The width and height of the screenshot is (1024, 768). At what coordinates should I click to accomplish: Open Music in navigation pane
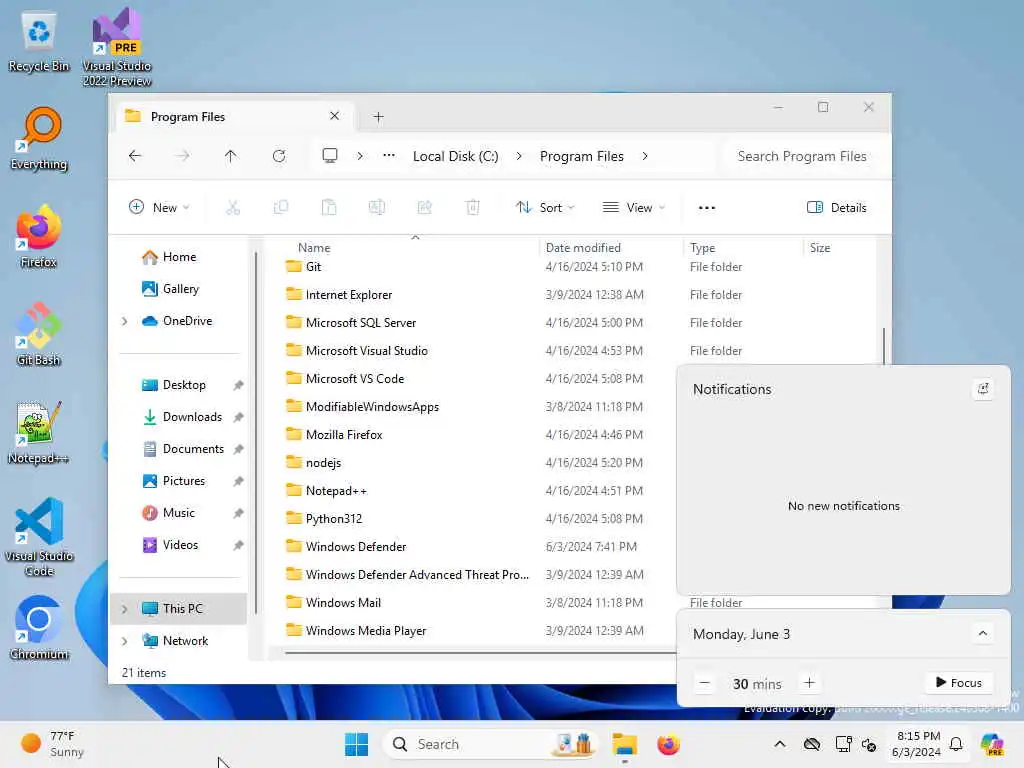[178, 513]
